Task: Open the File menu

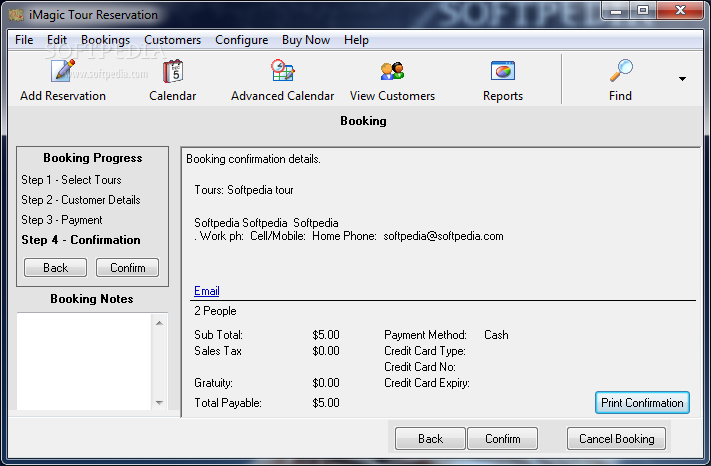Action: [24, 40]
